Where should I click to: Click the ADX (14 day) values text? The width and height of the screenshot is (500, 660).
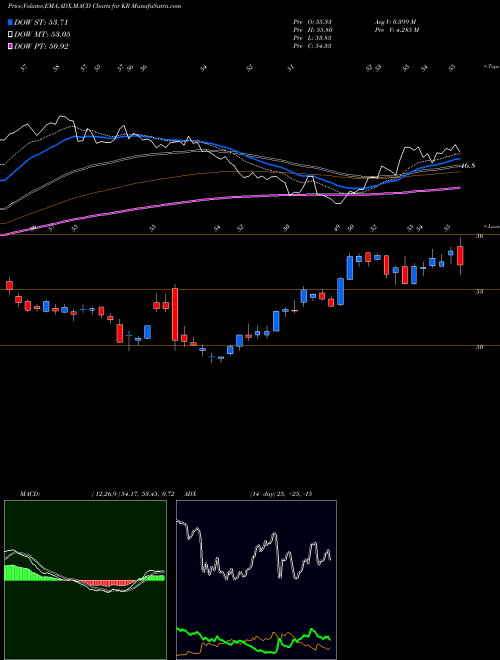(281, 494)
